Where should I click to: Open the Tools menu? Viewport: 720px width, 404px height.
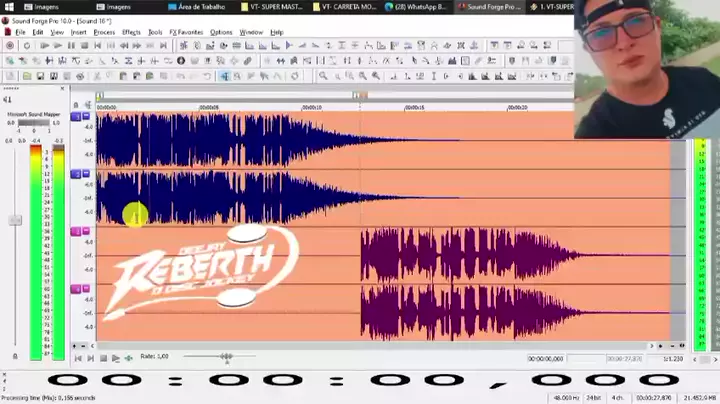coord(155,33)
